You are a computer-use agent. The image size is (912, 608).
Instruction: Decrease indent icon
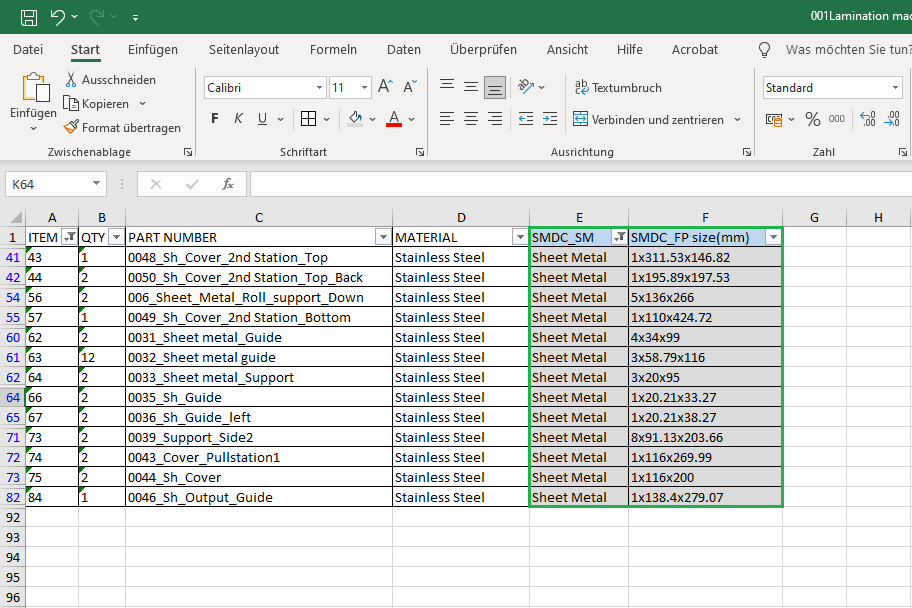[526, 119]
